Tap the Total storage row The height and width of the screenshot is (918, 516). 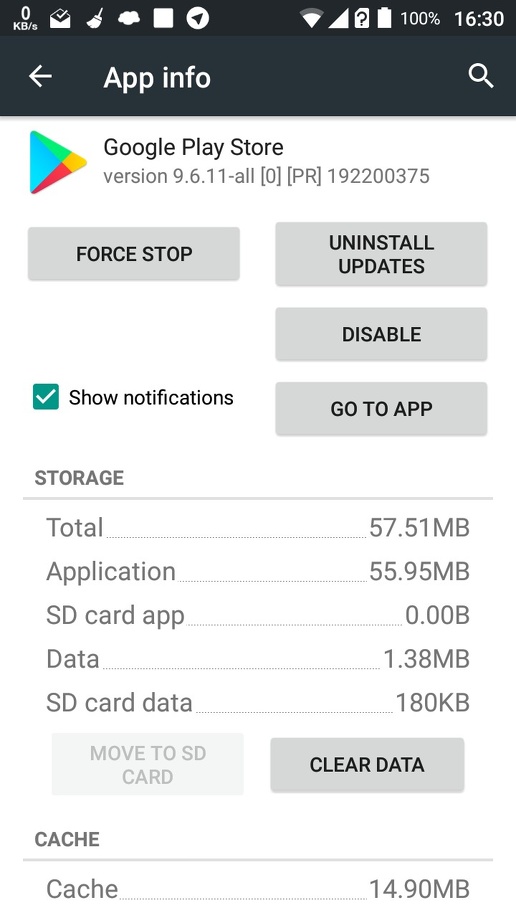tap(258, 527)
